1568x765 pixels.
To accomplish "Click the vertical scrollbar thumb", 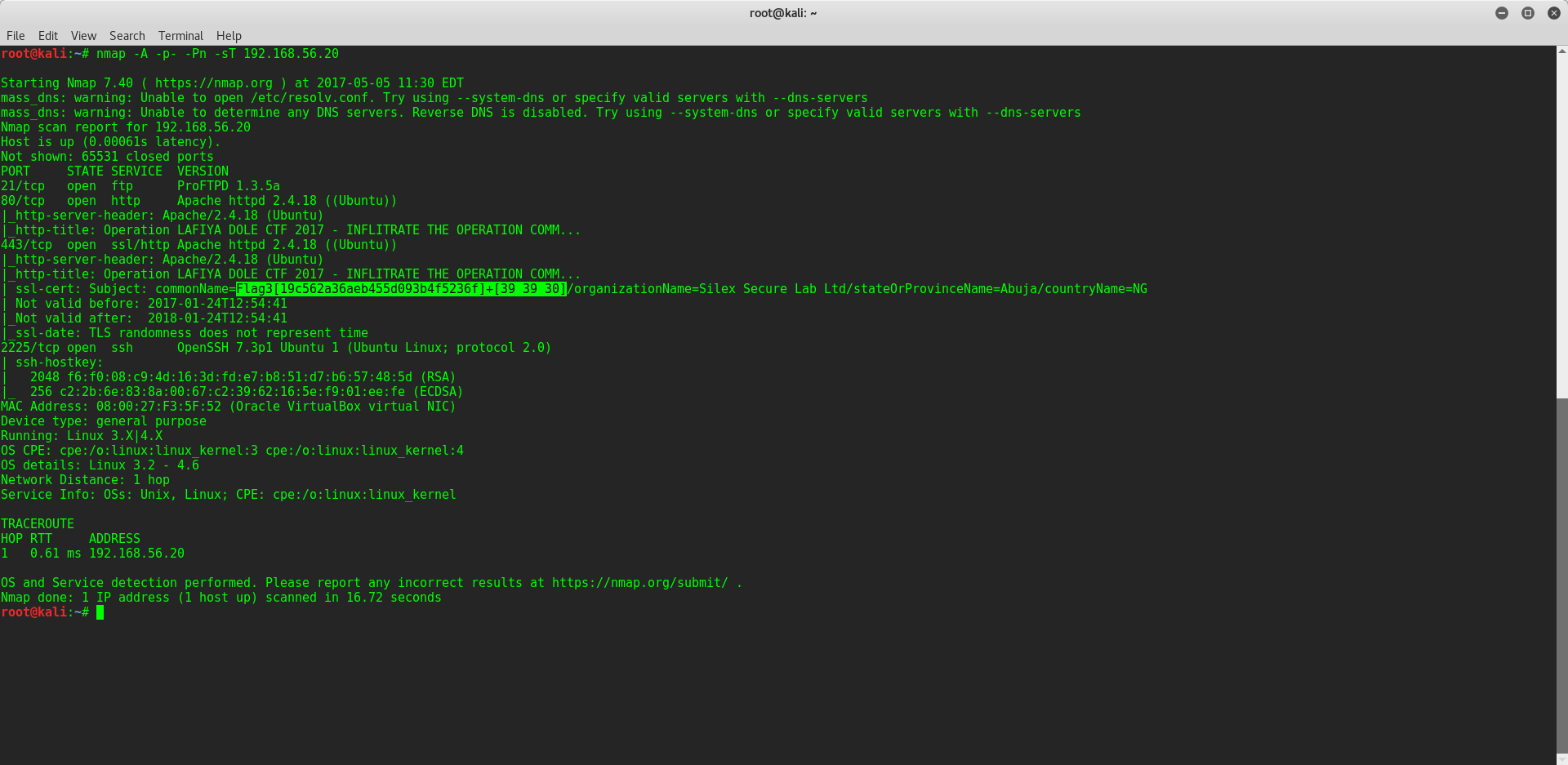I will 1562,576.
